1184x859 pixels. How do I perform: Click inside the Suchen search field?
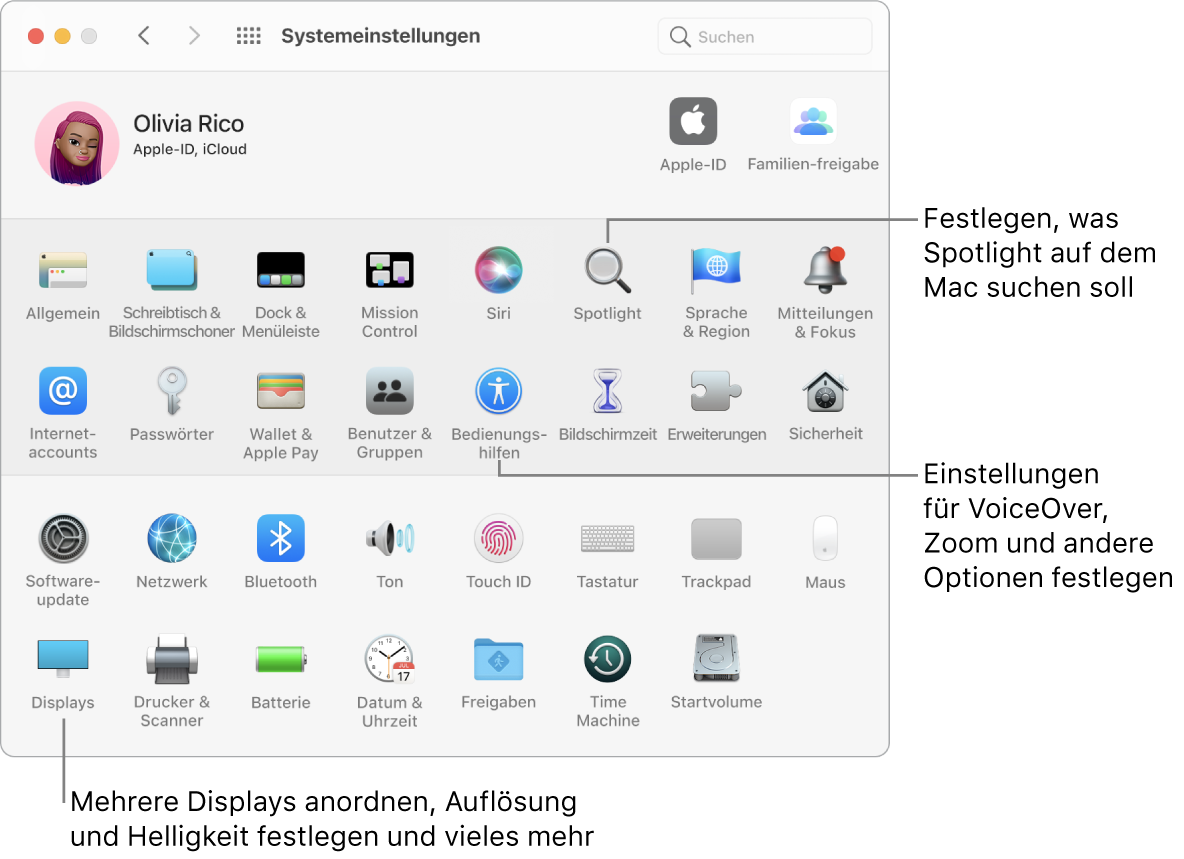765,36
